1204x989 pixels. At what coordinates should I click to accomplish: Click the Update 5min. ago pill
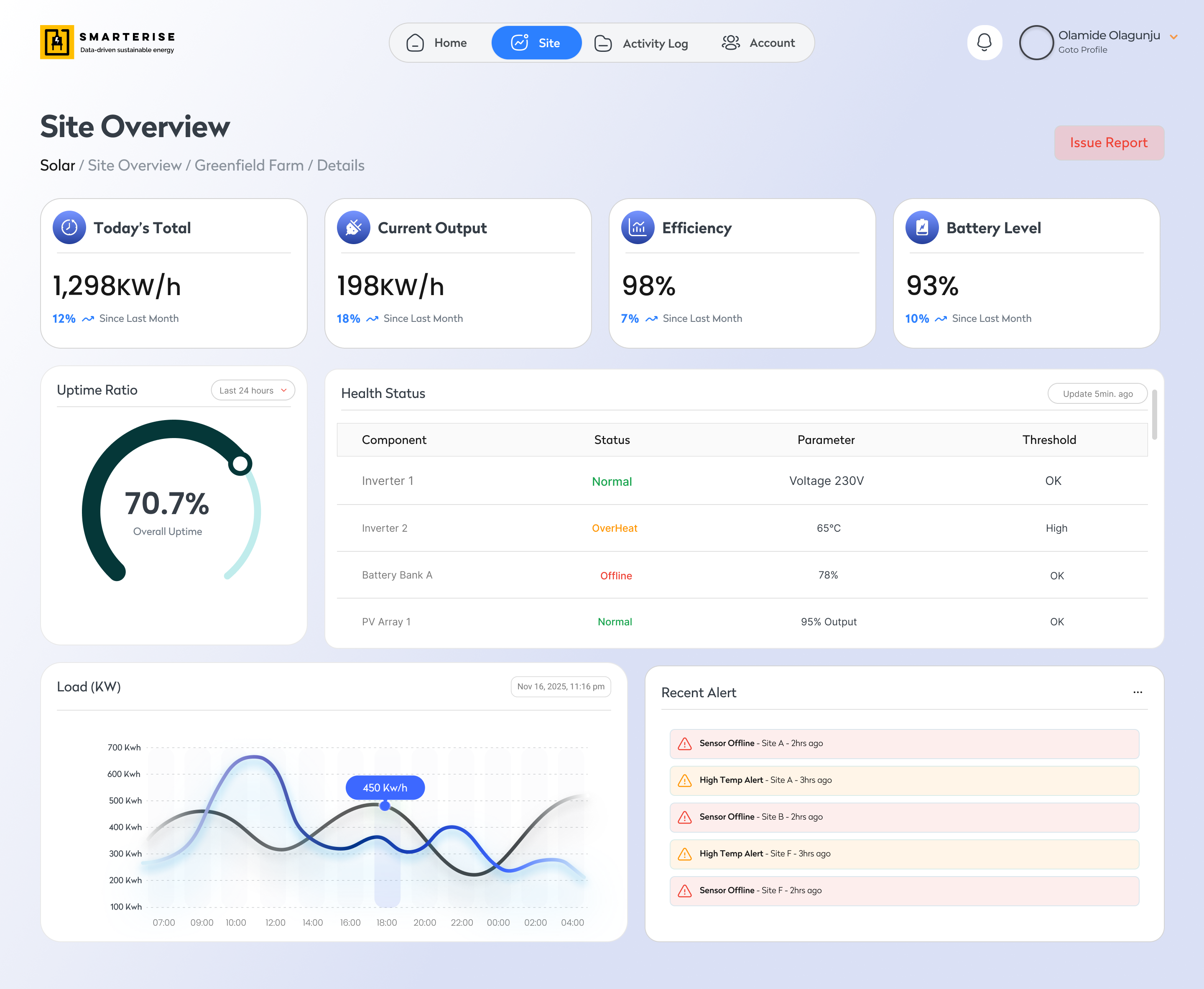[1097, 394]
